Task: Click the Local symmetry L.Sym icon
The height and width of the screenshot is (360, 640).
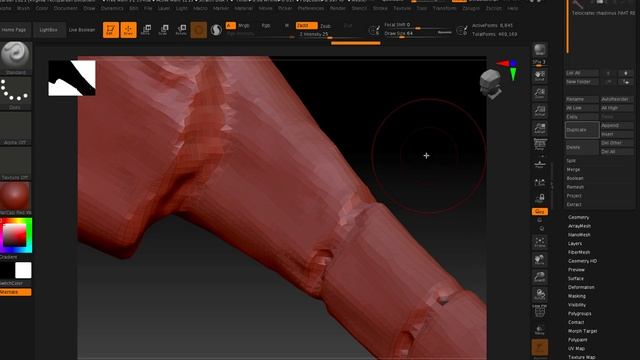Action: (x=540, y=182)
